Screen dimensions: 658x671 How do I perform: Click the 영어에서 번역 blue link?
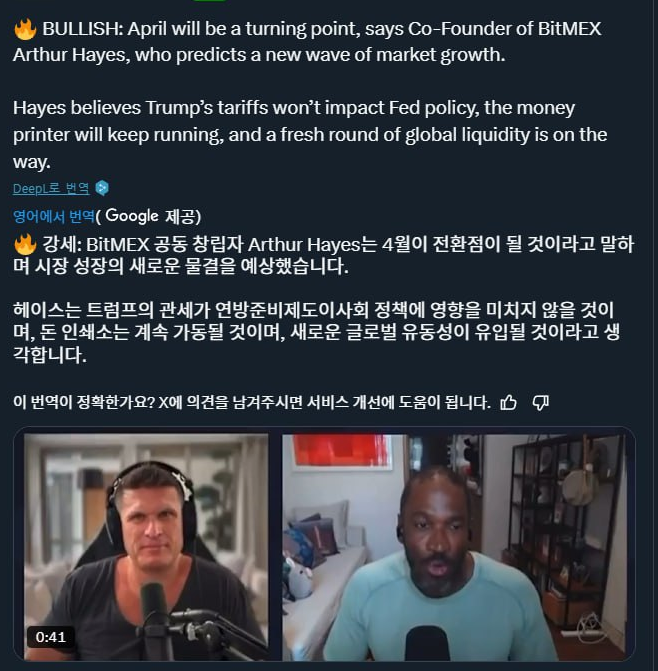[53, 216]
